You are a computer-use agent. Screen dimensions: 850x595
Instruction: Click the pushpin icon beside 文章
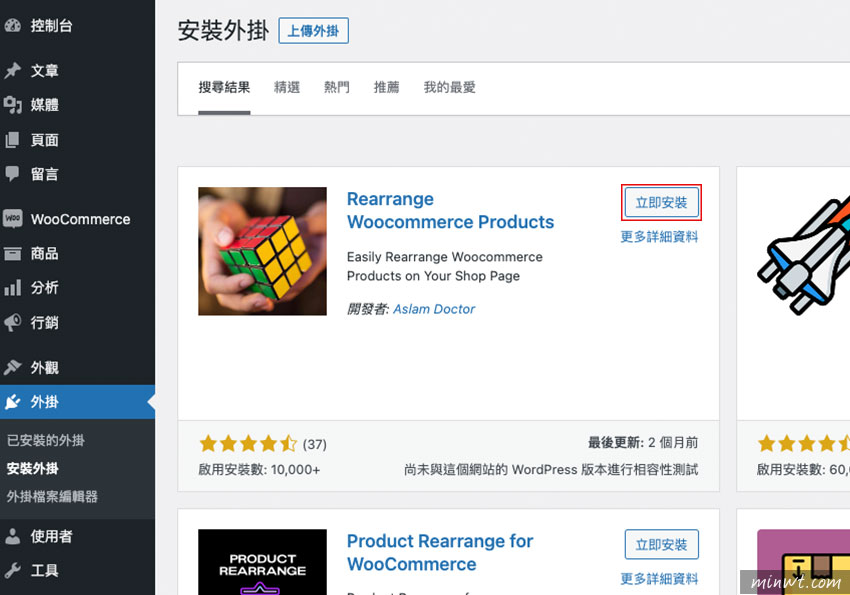(x=12, y=70)
